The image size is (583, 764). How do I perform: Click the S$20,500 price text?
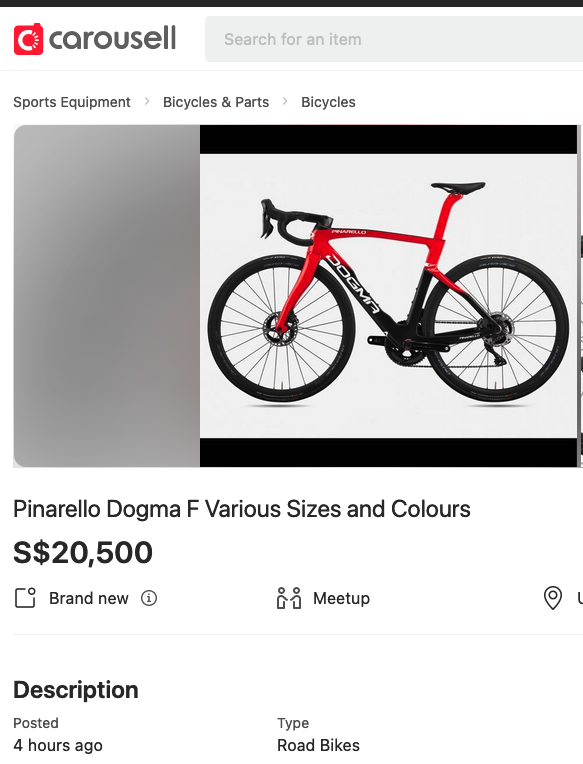click(x=83, y=553)
